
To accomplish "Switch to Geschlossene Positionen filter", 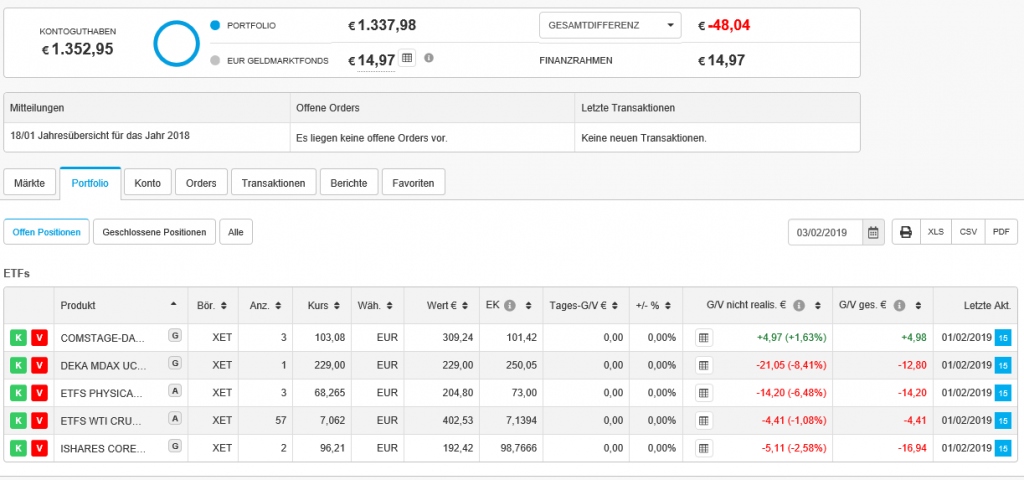I will [154, 232].
